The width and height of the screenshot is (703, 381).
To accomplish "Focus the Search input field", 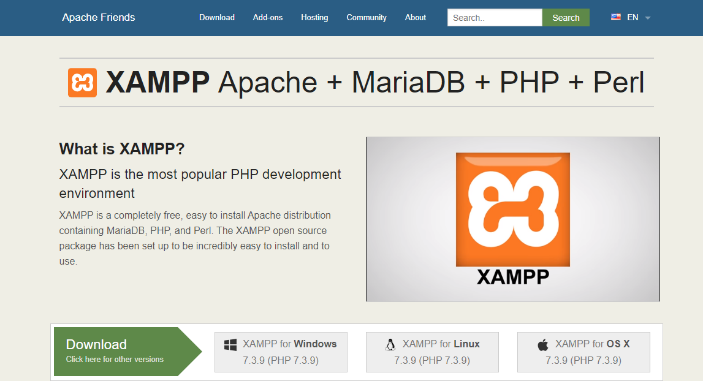I will [x=495, y=17].
